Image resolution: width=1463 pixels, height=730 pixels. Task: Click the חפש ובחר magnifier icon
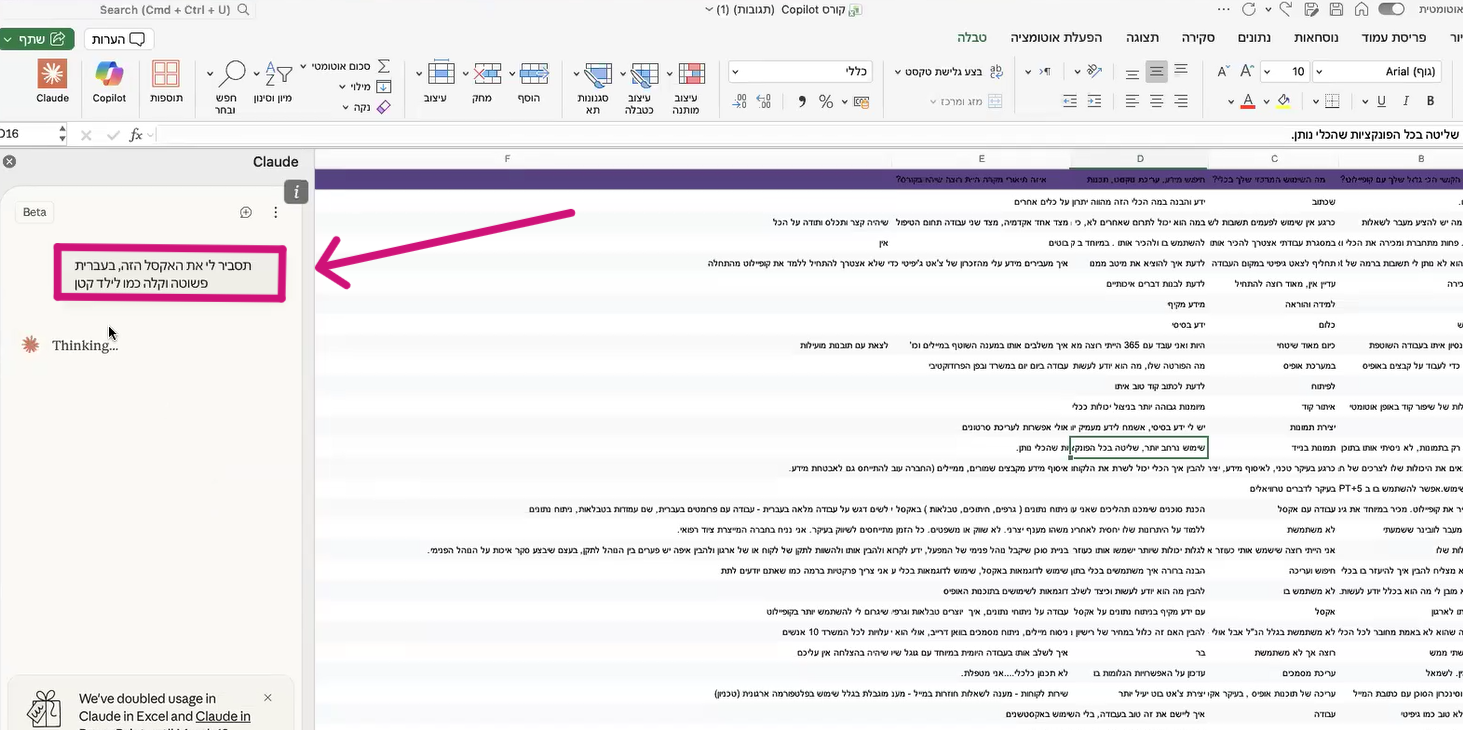point(234,73)
